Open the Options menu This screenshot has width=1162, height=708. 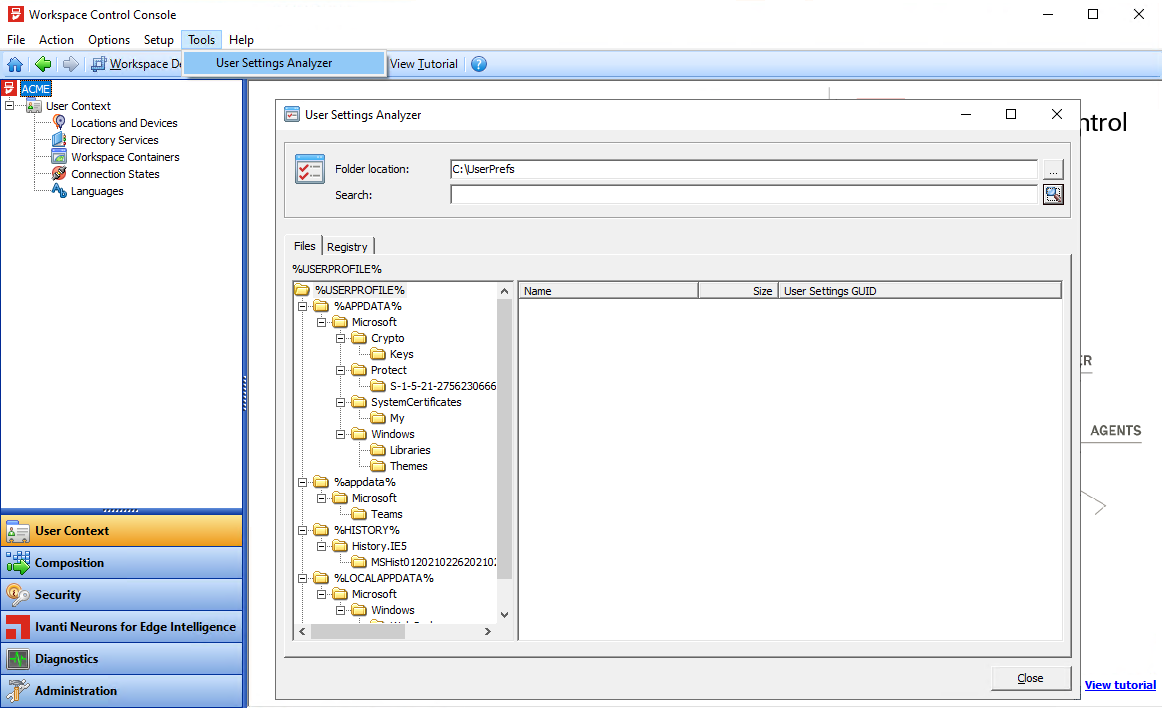click(109, 40)
